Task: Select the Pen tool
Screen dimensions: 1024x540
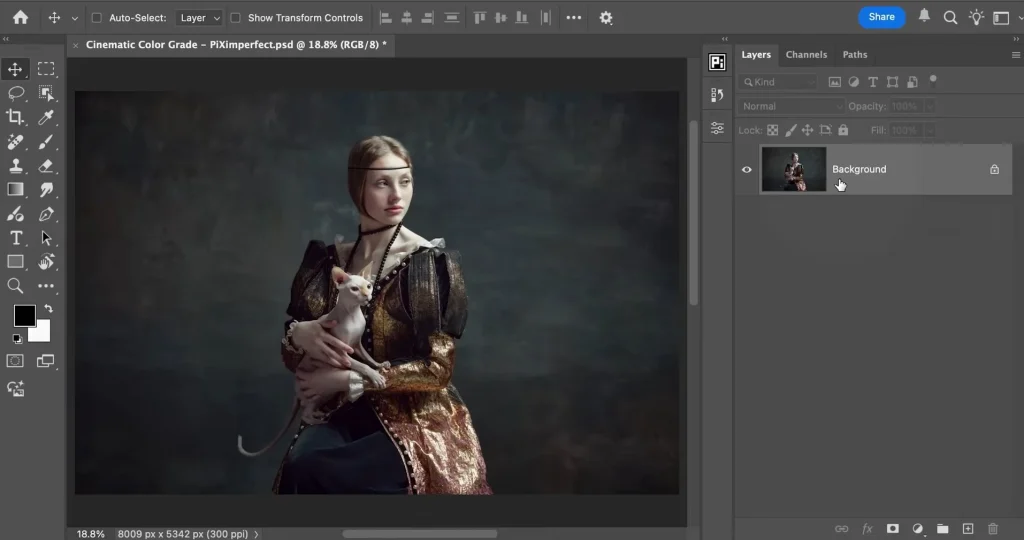Action: (x=46, y=214)
